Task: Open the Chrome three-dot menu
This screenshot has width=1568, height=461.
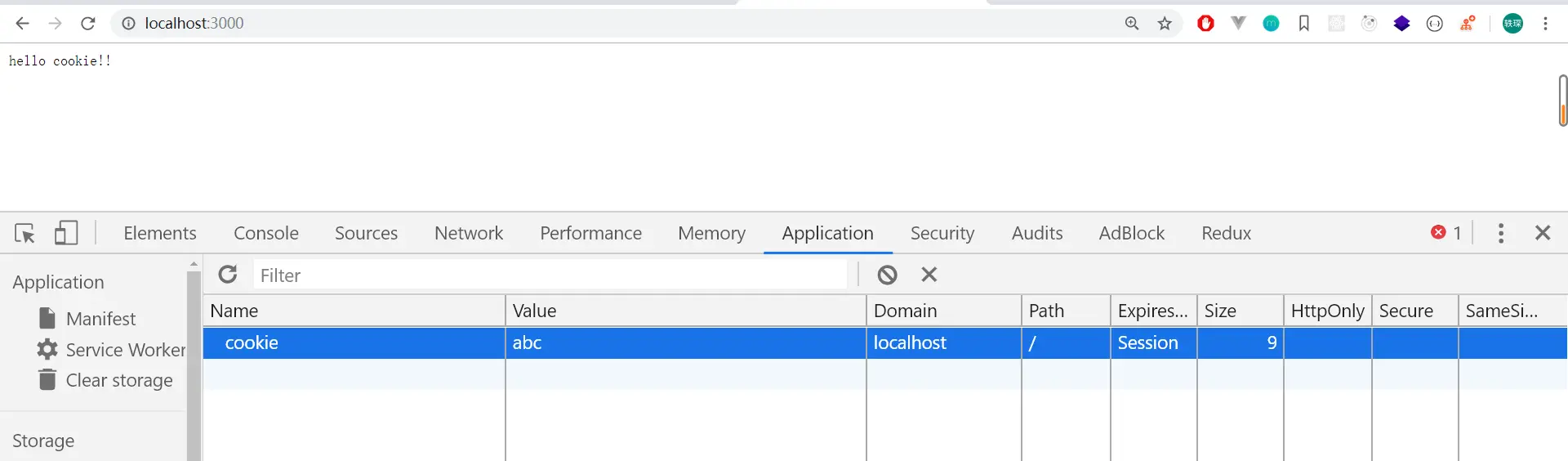Action: (x=1545, y=24)
